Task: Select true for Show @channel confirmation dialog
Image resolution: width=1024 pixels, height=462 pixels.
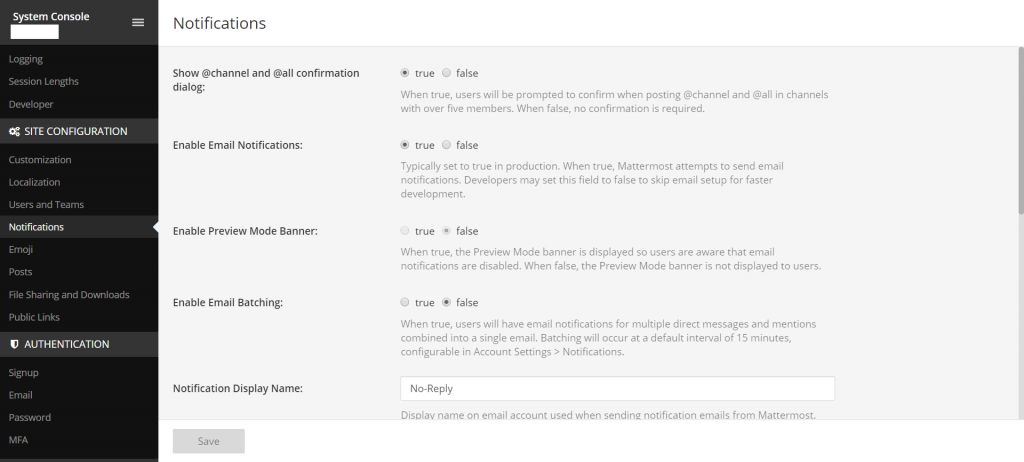Action: [404, 73]
